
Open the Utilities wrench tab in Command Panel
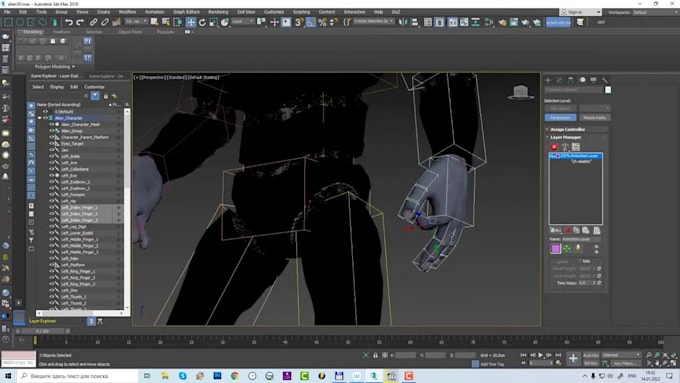(x=605, y=80)
